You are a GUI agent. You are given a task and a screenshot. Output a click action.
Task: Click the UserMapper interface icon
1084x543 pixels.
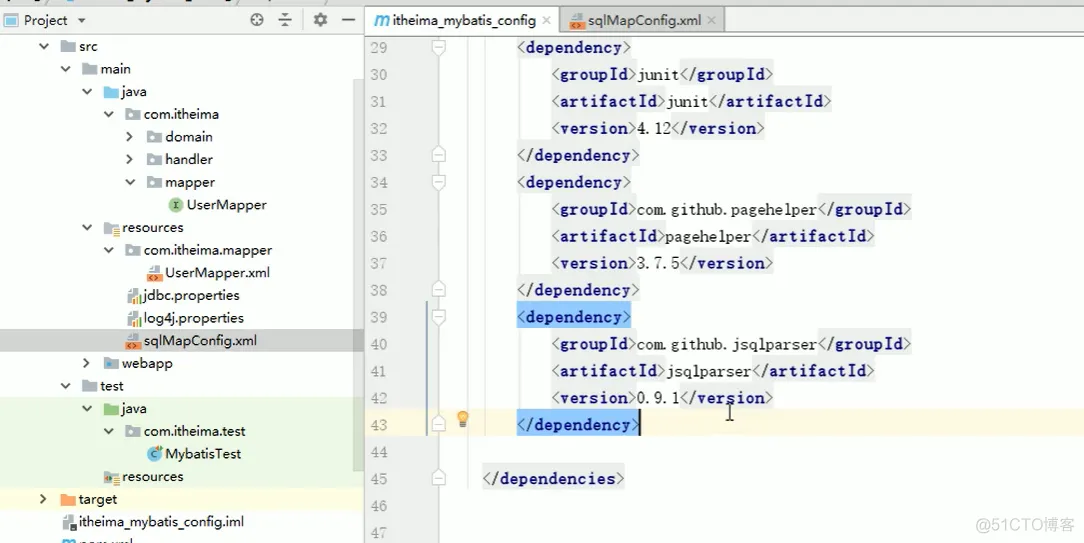[176, 205]
